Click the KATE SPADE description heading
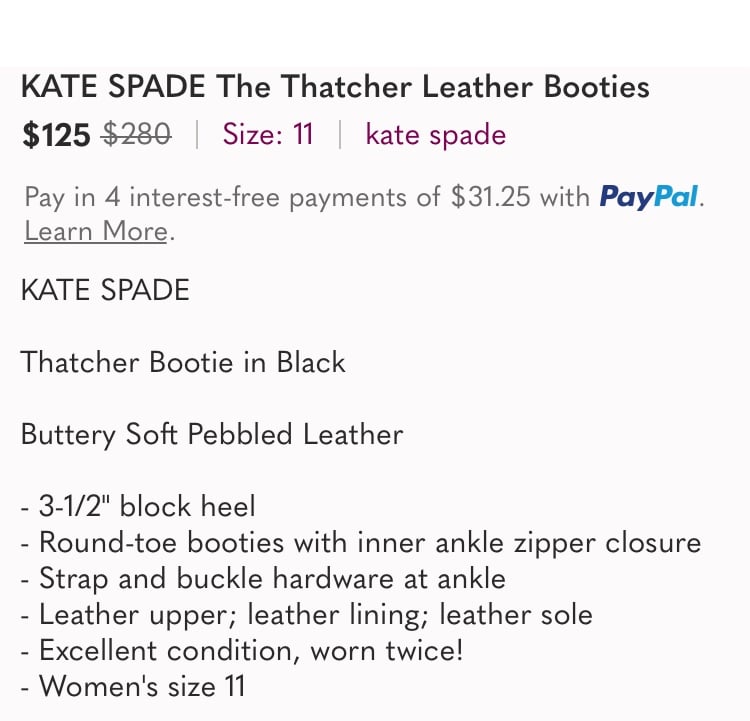750x721 pixels. 105,290
